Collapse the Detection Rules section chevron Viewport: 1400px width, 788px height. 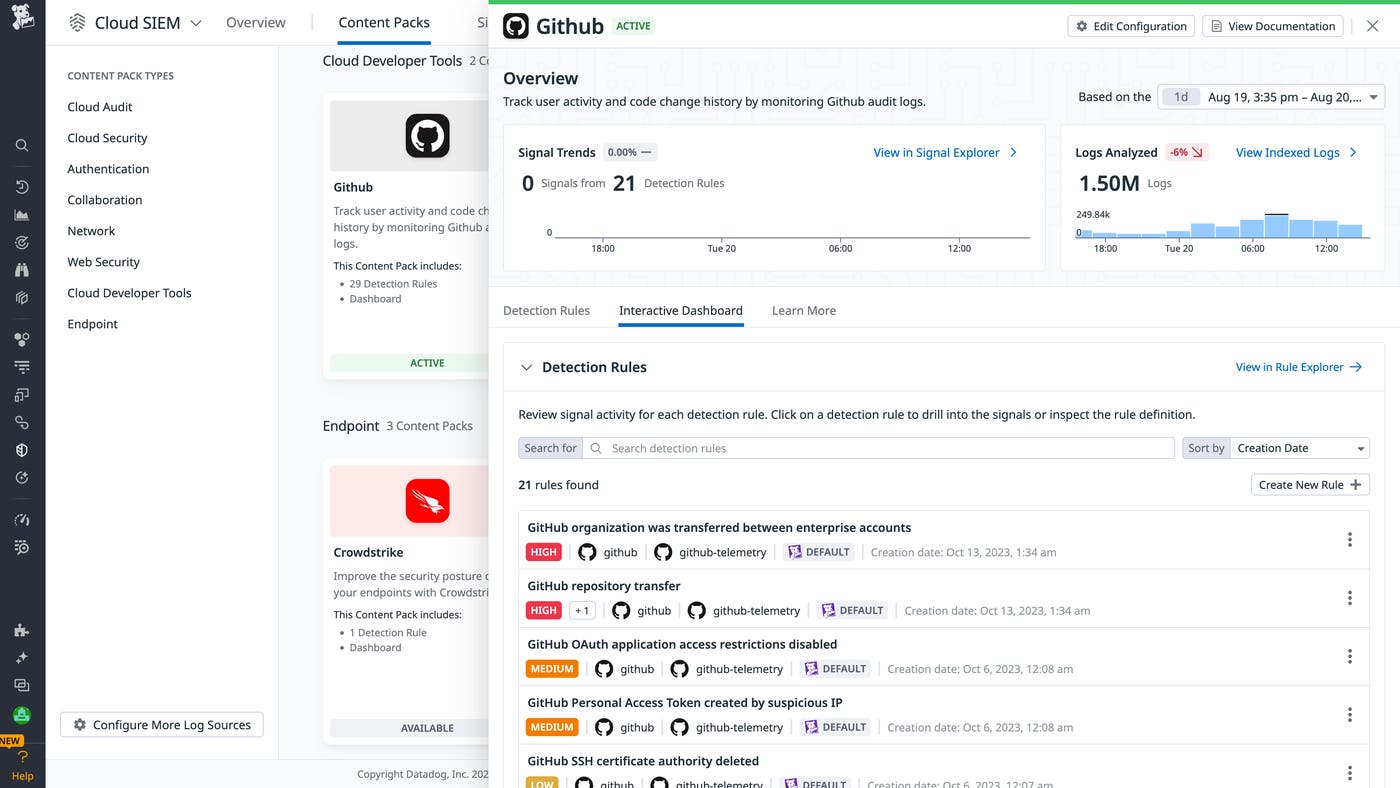tap(526, 367)
